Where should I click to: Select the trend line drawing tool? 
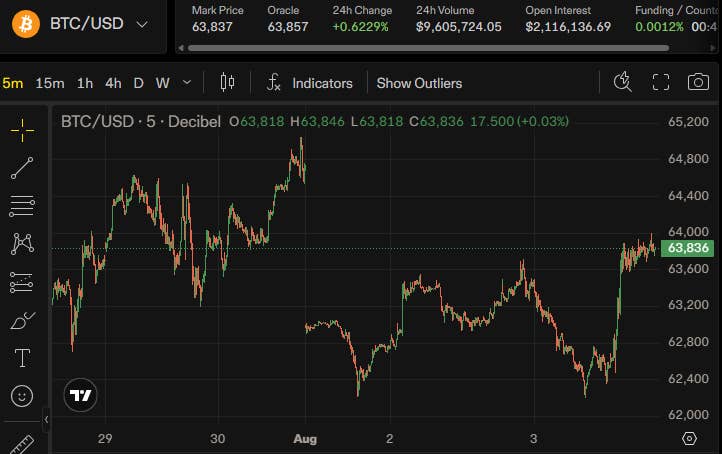tap(22, 168)
